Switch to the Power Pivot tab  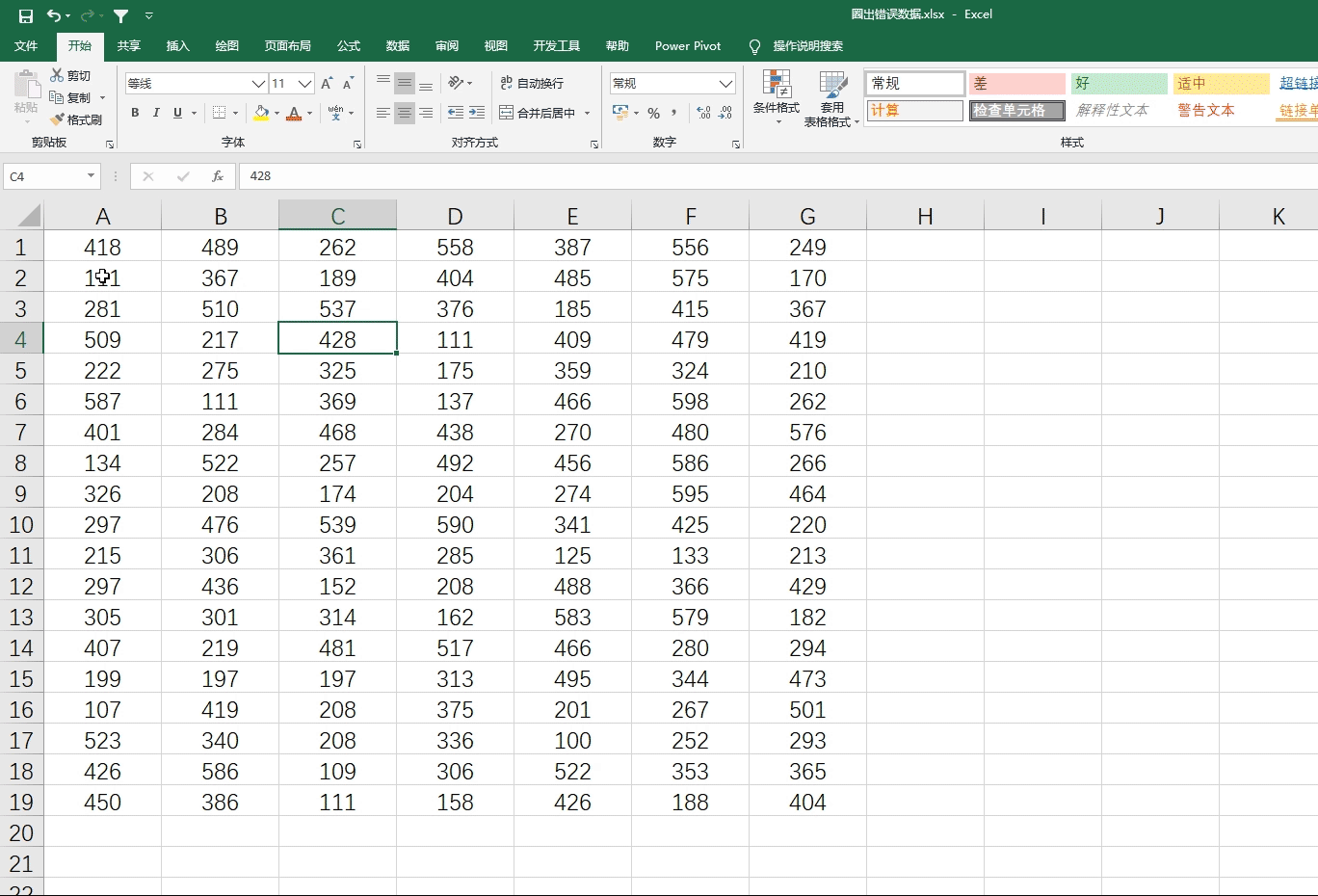pyautogui.click(x=687, y=46)
